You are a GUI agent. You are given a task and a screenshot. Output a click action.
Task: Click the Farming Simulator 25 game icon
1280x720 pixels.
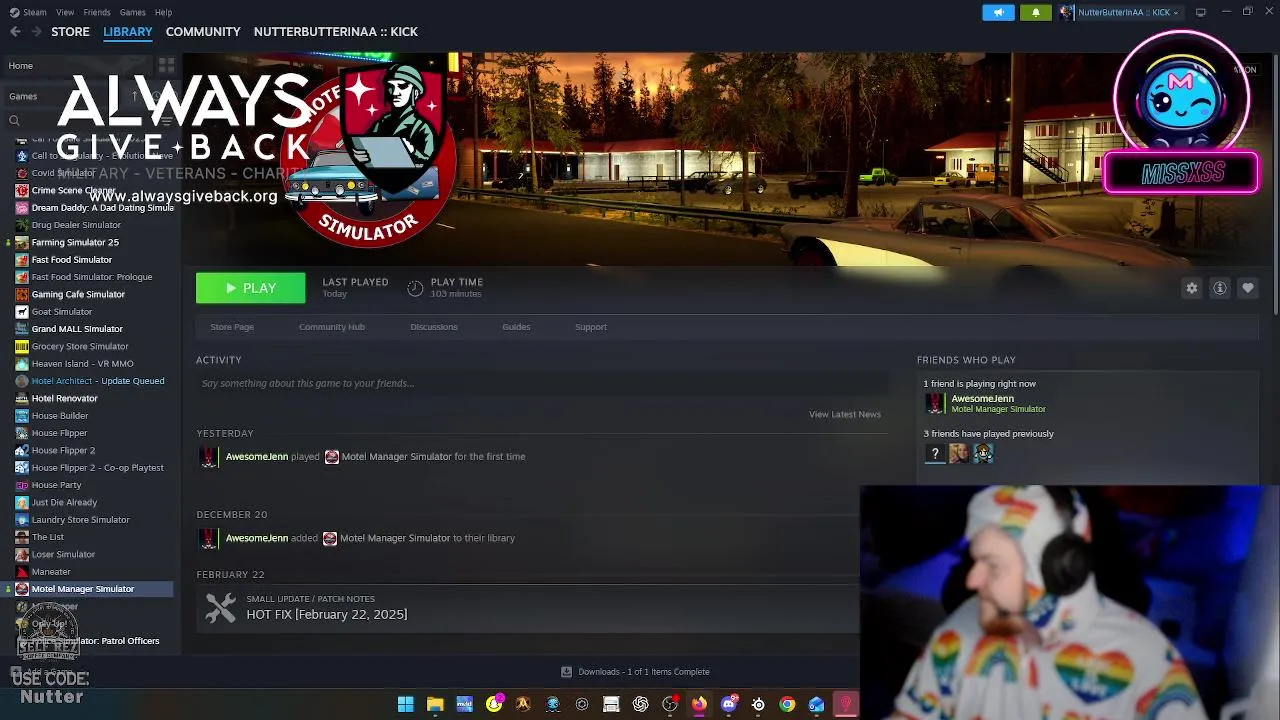tap(22, 242)
